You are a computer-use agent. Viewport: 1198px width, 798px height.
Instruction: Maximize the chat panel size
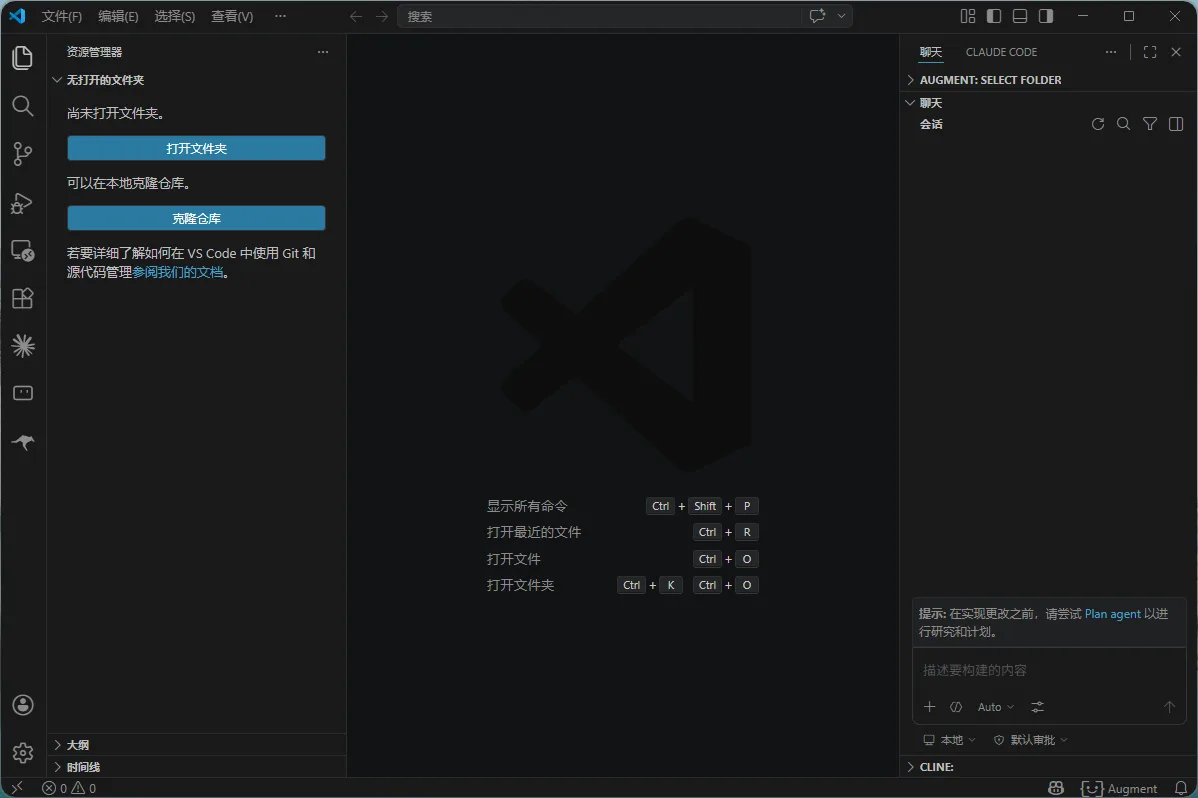click(1150, 52)
